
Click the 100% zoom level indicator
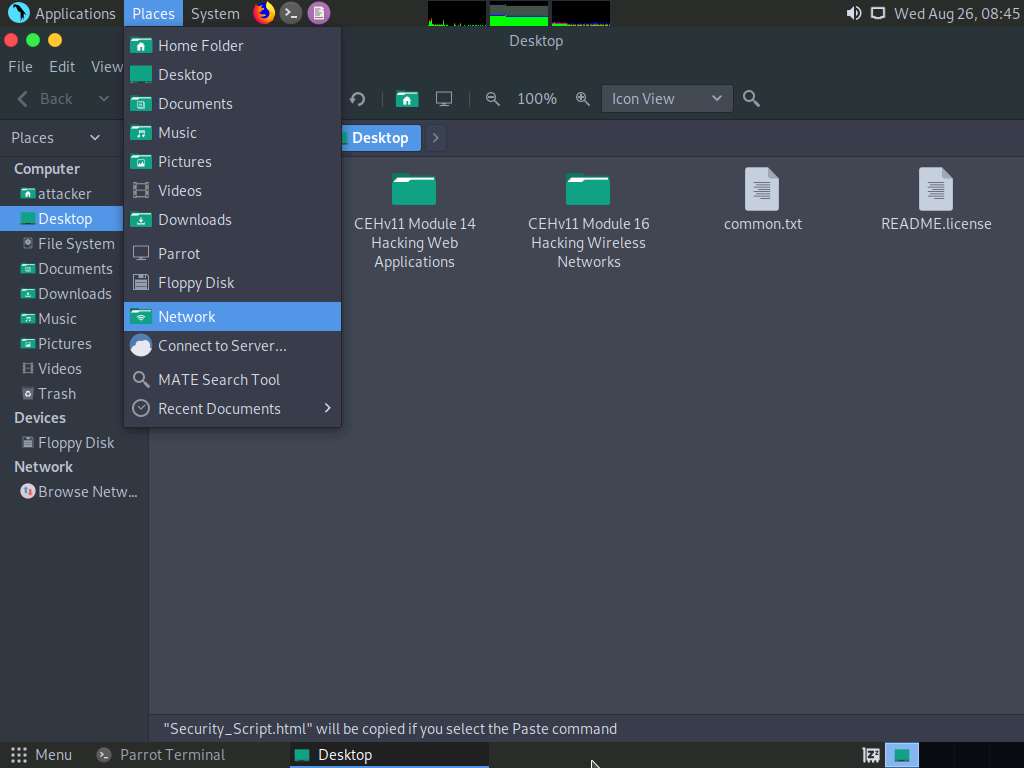536,99
